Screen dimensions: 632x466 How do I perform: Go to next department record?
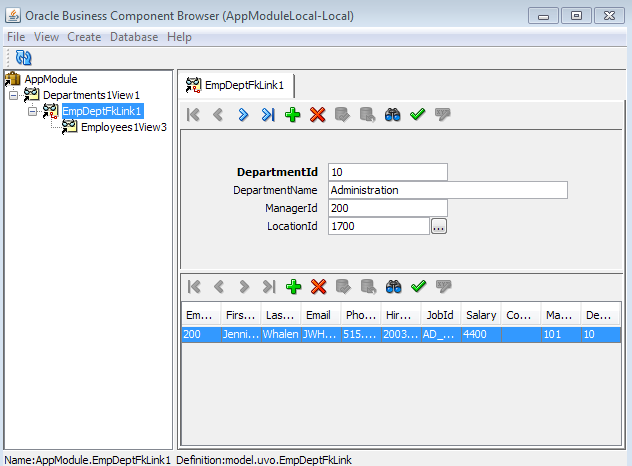point(243,115)
